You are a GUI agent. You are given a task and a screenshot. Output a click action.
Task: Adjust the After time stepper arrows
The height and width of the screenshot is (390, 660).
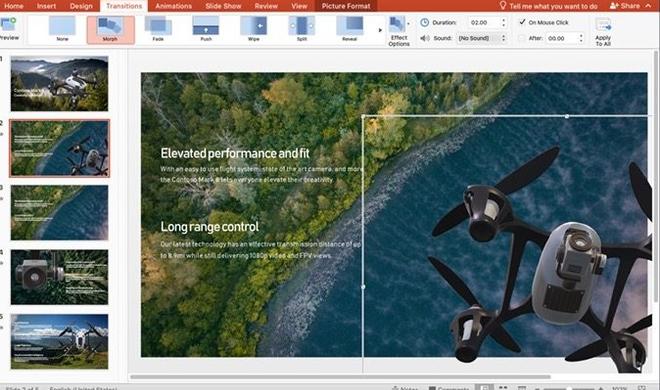click(x=581, y=38)
